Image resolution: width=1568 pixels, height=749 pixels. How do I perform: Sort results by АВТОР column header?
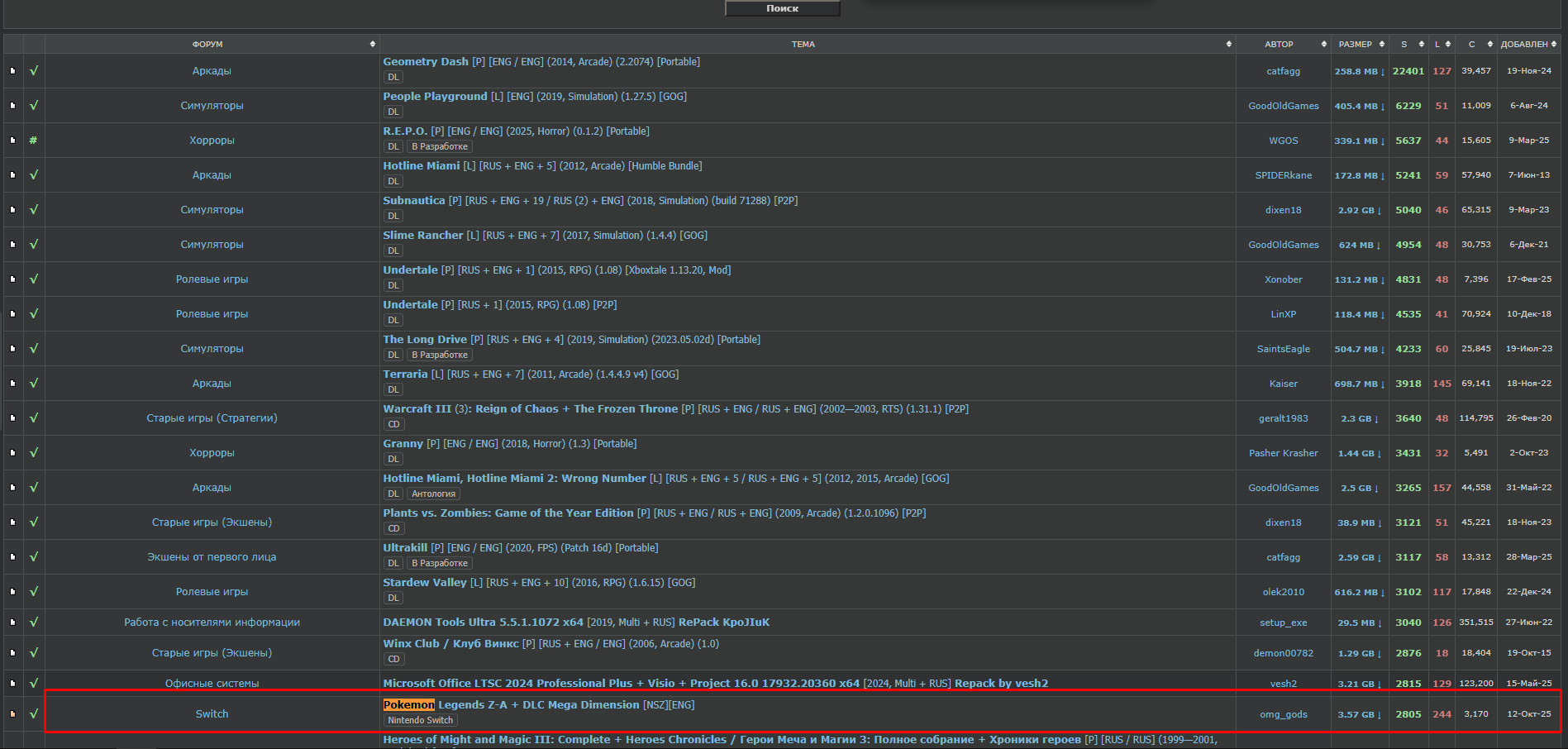tap(1283, 44)
